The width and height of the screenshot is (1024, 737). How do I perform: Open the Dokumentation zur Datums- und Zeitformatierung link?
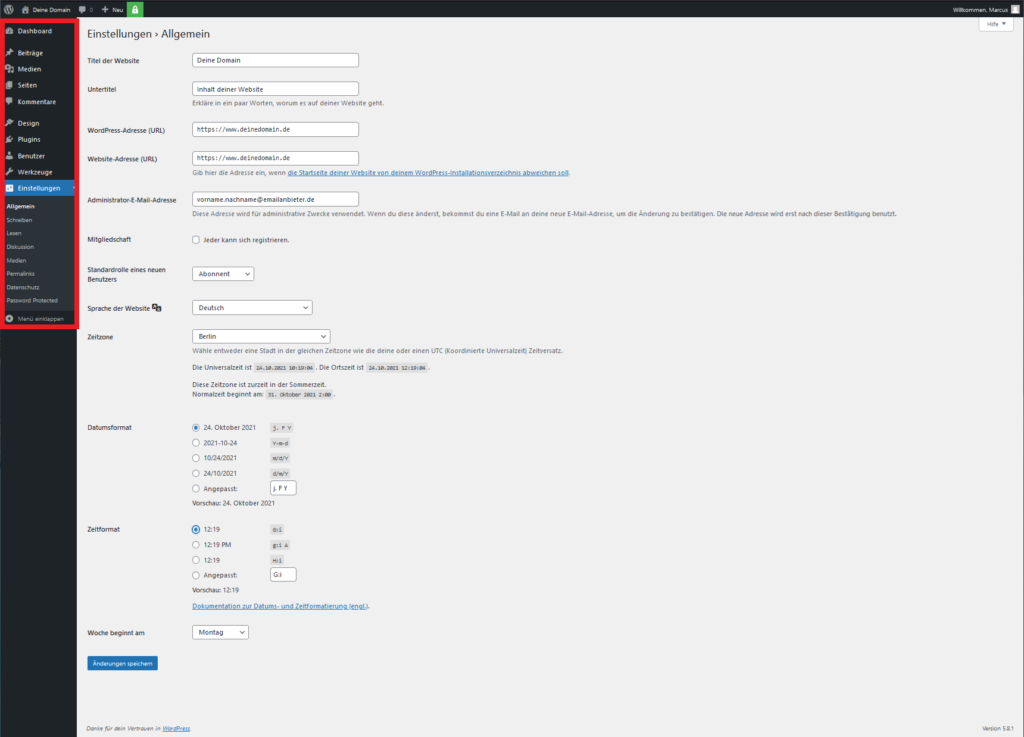point(280,606)
